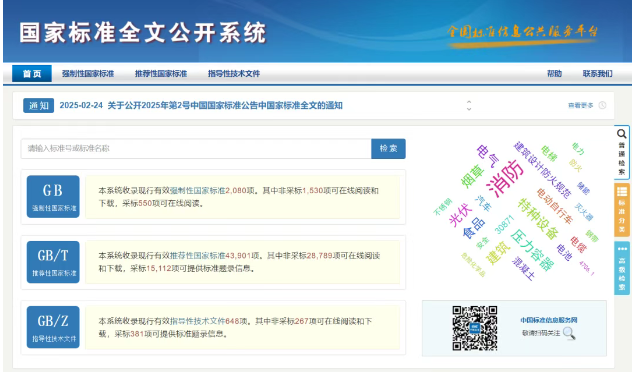Click the 43,901 count in GB/T description

(238, 256)
